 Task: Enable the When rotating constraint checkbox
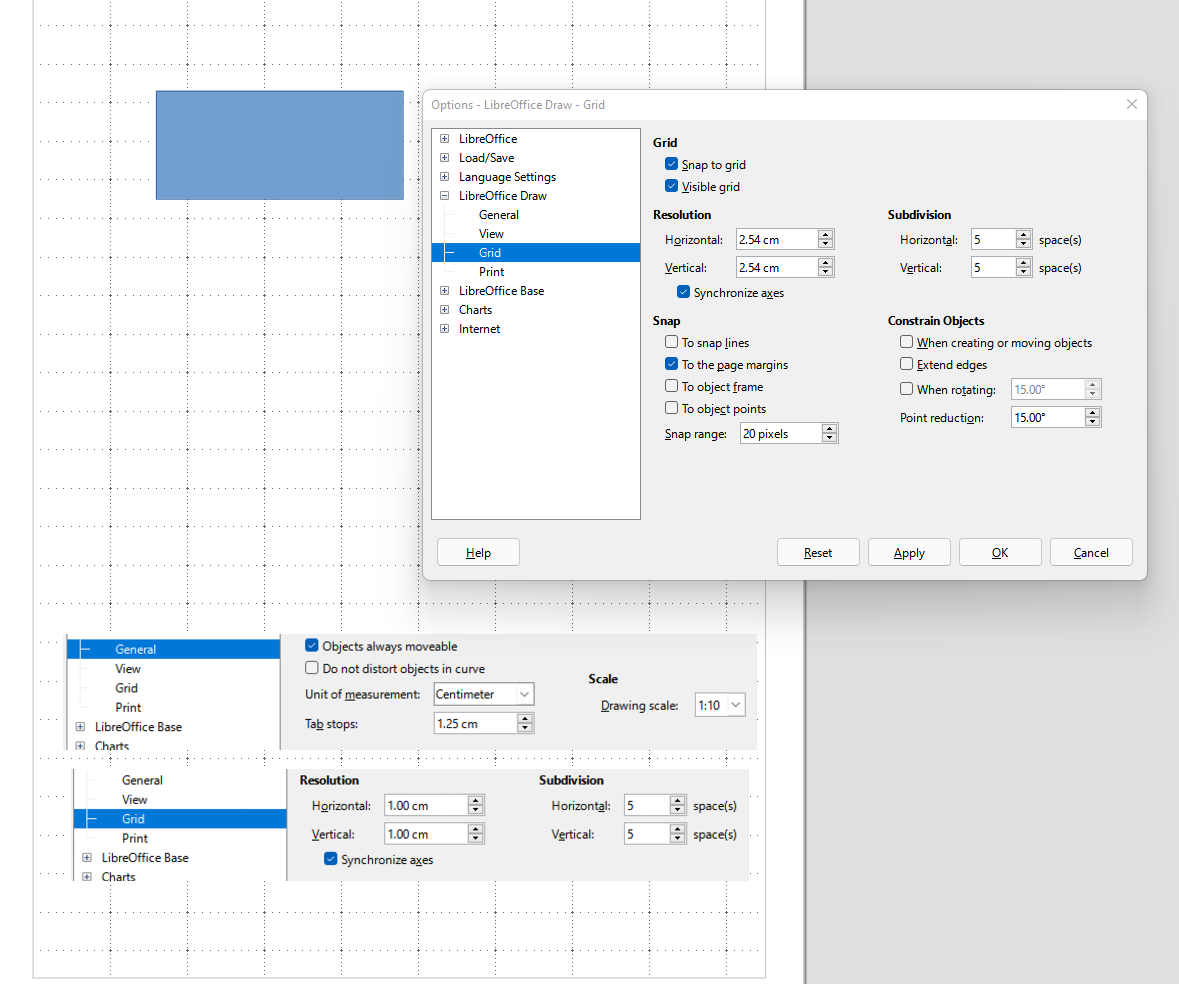pos(907,389)
